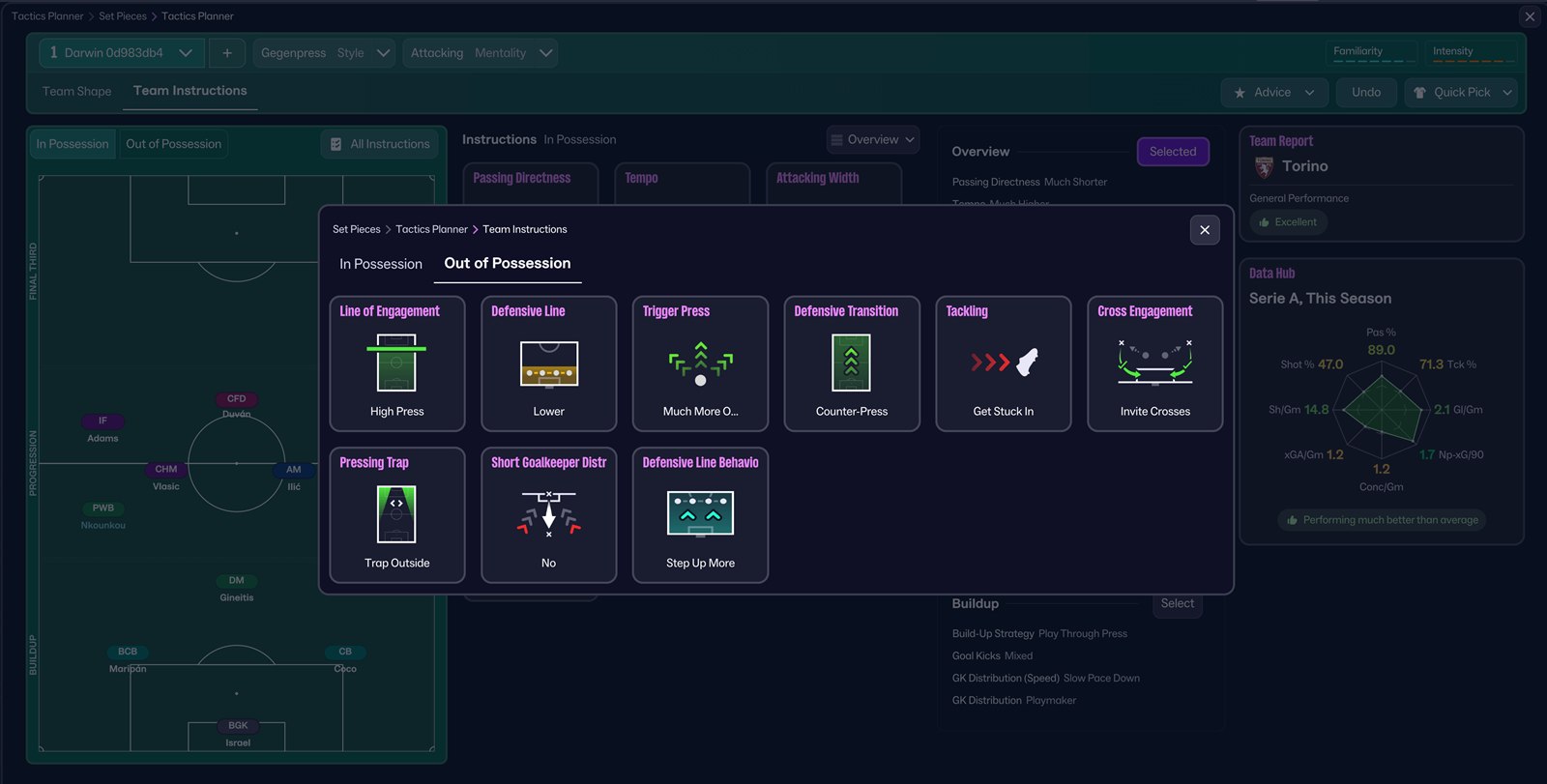1547x784 pixels.
Task: Open the Team Shape tab
Action: point(77,91)
